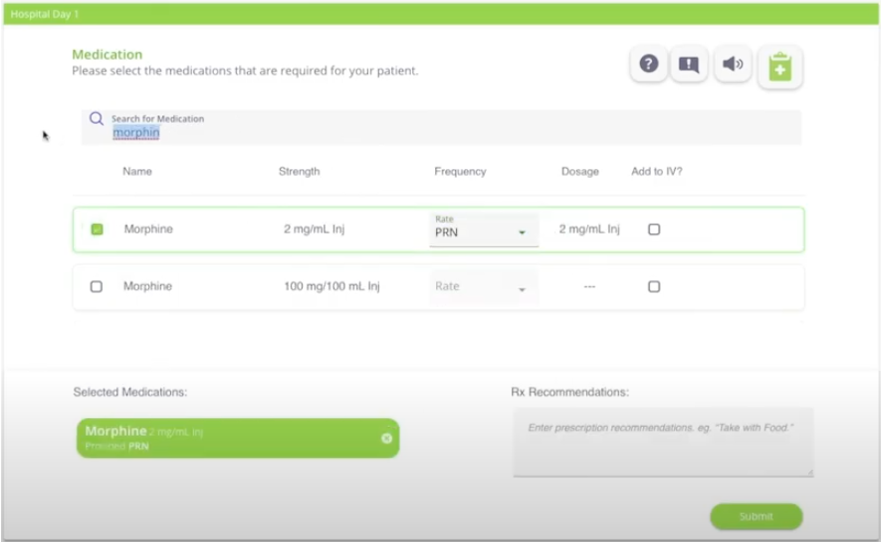The height and width of the screenshot is (542, 882).
Task: Click the search magnifier icon
Action: tap(96, 119)
